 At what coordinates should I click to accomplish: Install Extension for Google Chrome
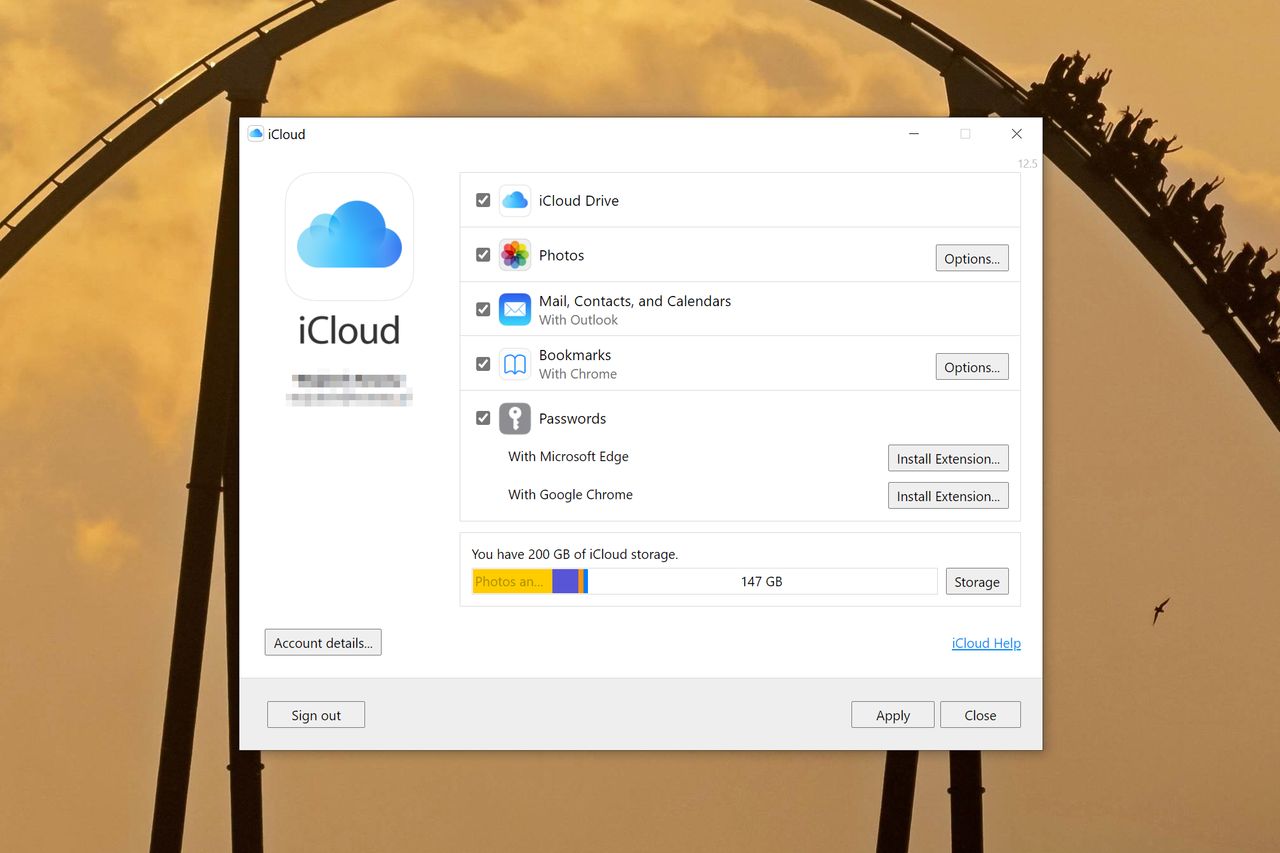coord(948,496)
